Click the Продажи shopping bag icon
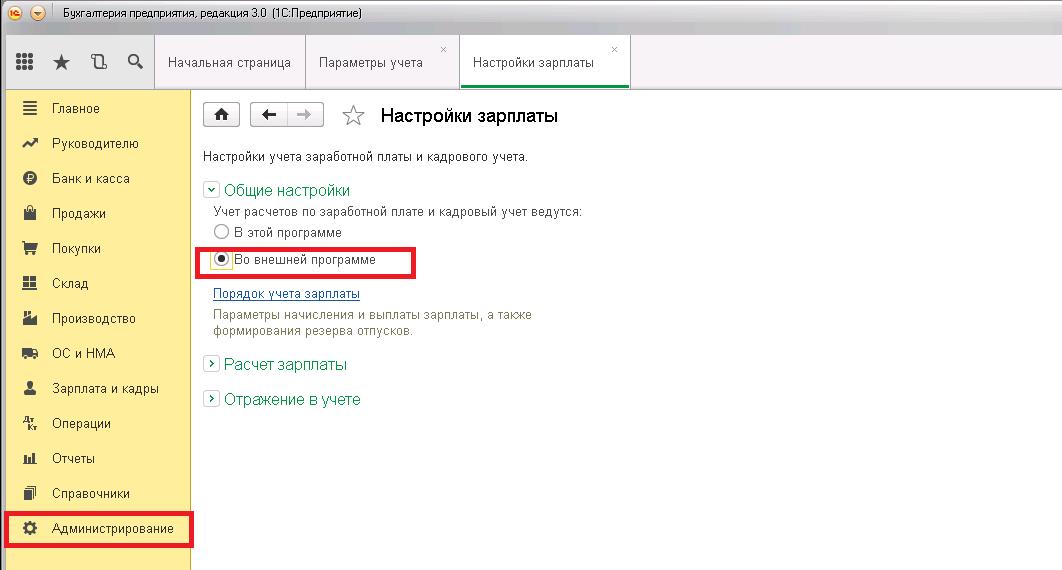This screenshot has height=570, width=1062. point(30,213)
